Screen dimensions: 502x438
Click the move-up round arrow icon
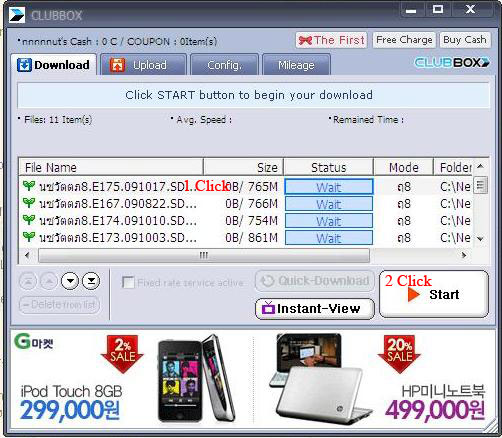click(49, 281)
